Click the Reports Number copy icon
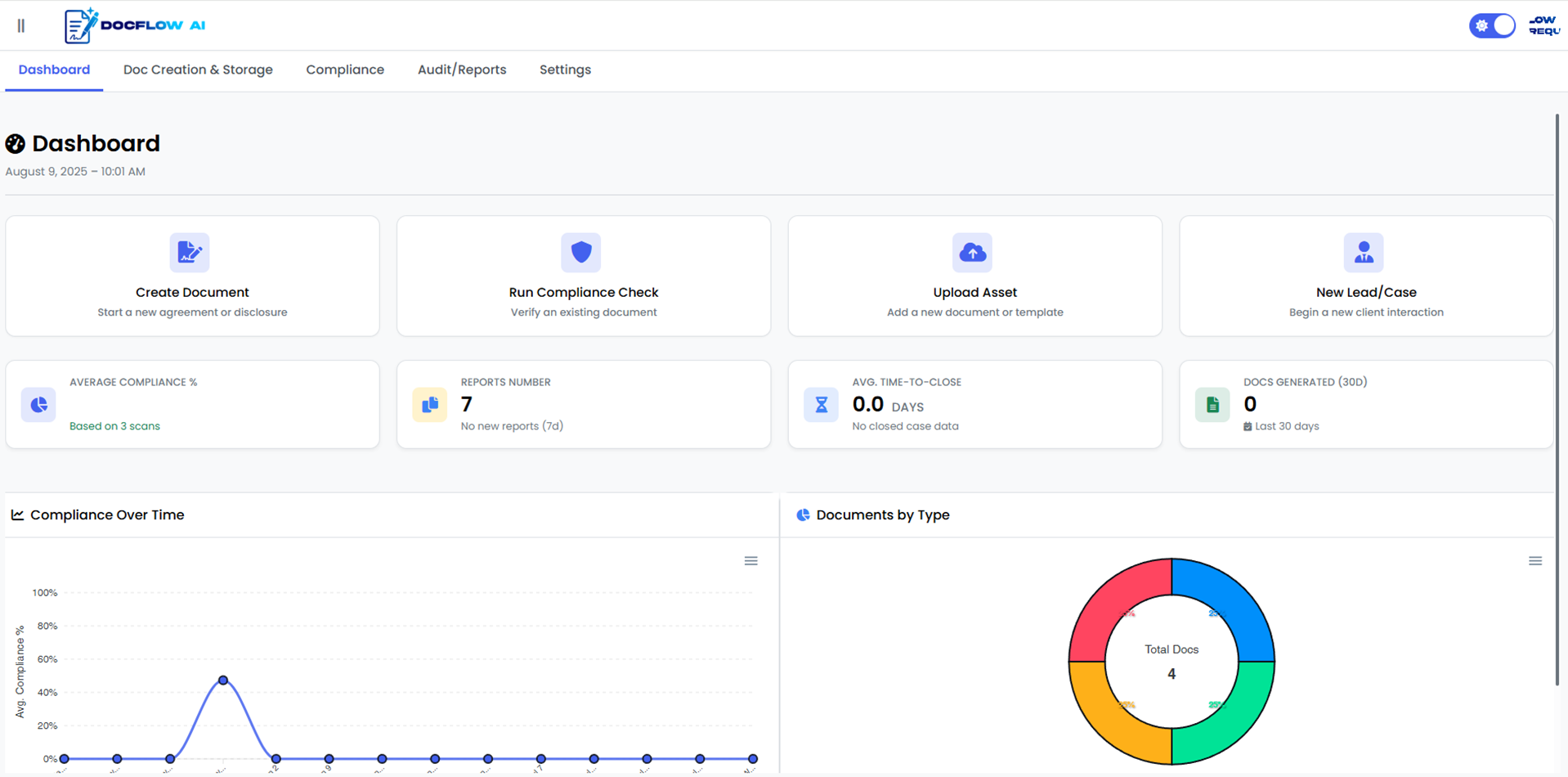Image resolution: width=1568 pixels, height=777 pixels. (430, 405)
